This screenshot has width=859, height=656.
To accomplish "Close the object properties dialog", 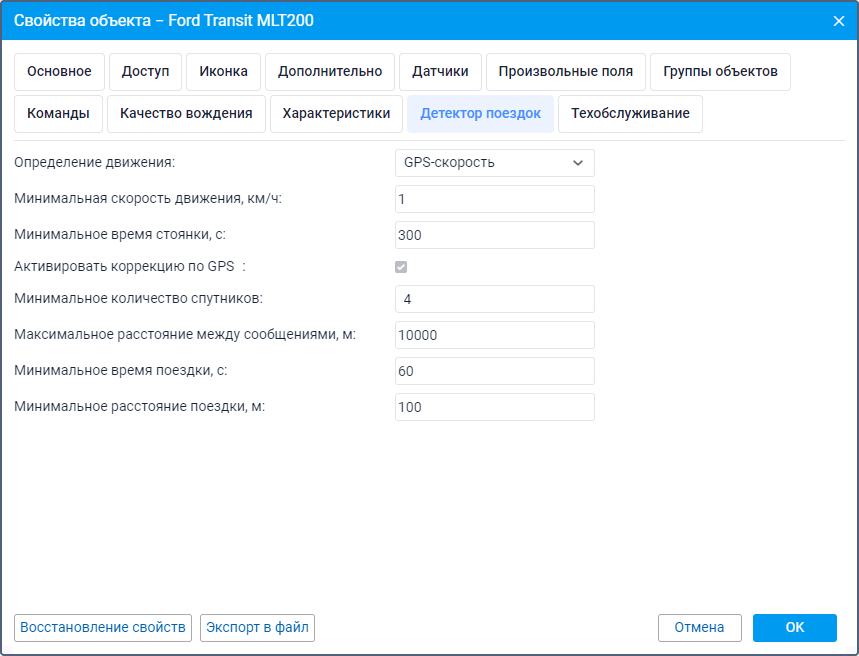I will click(838, 20).
